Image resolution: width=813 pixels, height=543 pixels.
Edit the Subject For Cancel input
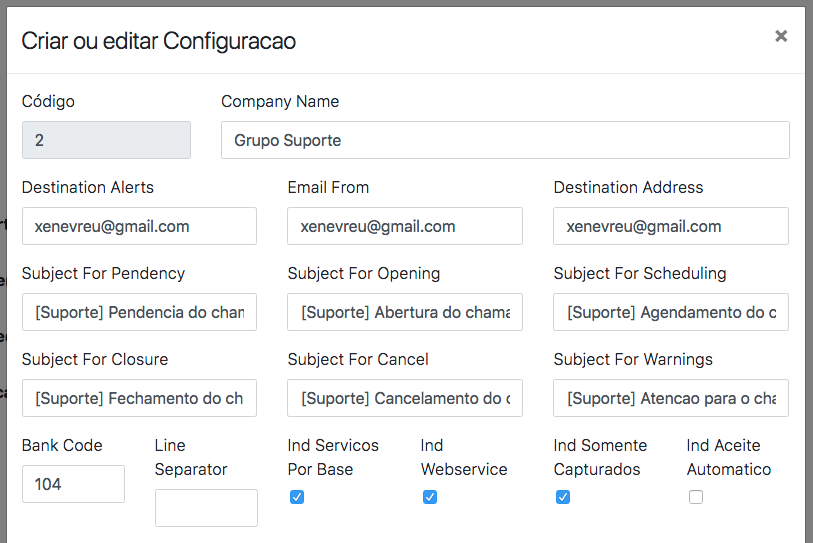click(405, 398)
